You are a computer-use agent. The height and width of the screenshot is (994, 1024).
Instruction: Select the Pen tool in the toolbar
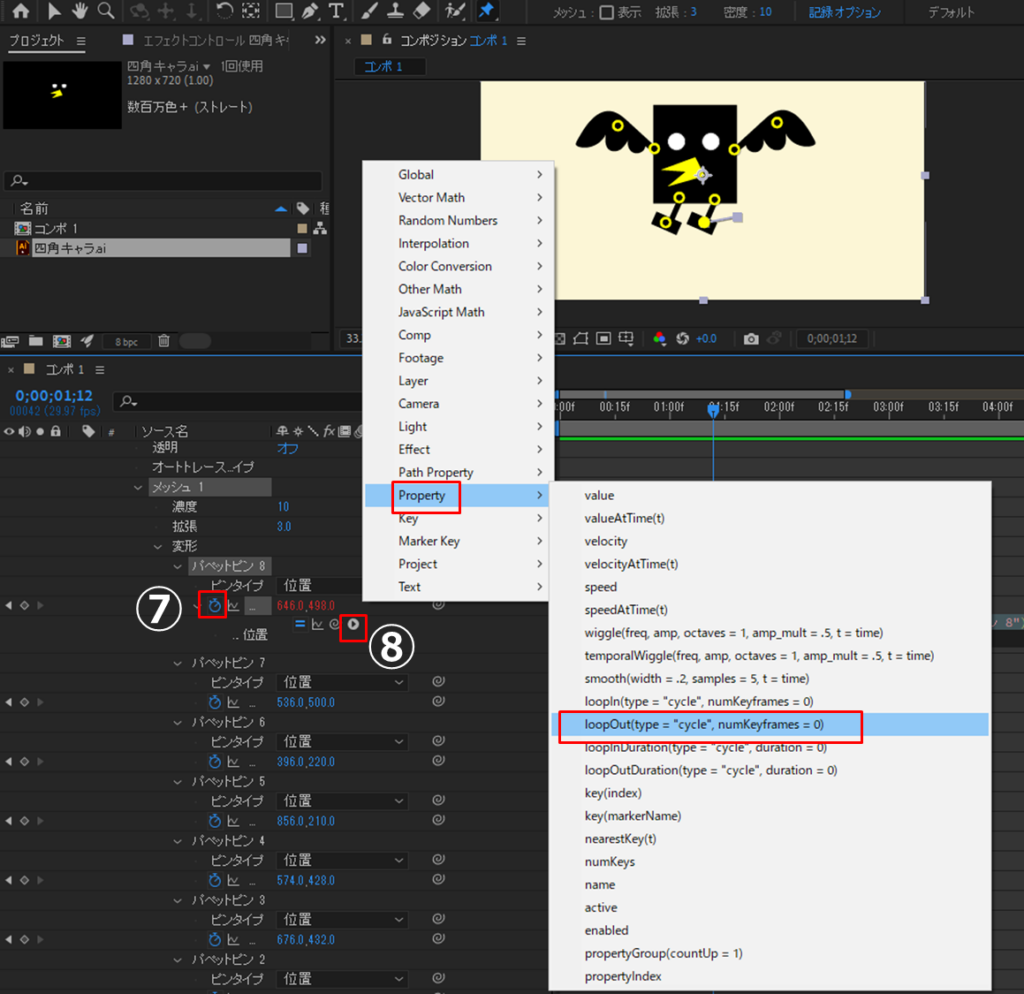pos(310,12)
